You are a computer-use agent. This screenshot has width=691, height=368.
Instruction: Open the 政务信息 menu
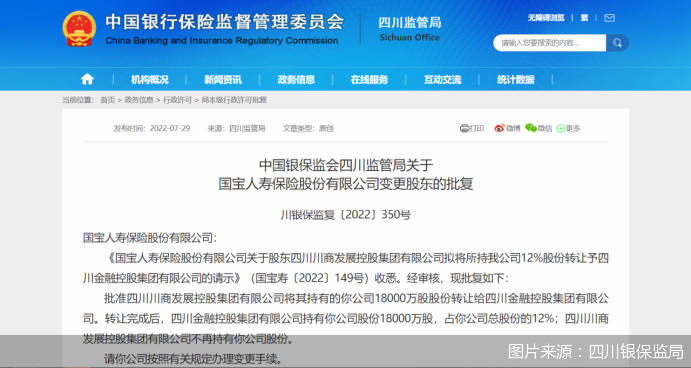[296, 80]
